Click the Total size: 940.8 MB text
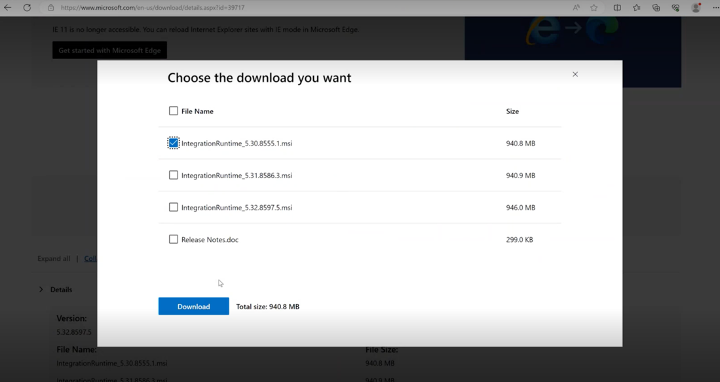Screen dimensions: 720x382 [x=268, y=307]
